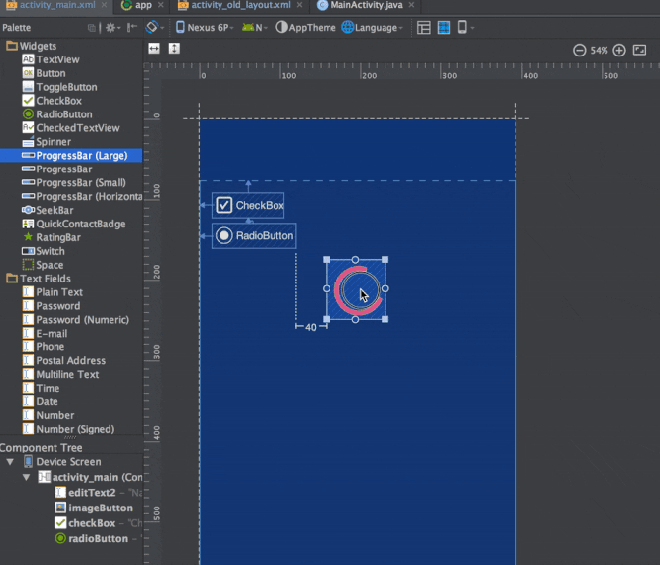Open the screen orientation menu
The width and height of the screenshot is (660, 565).
point(154,27)
